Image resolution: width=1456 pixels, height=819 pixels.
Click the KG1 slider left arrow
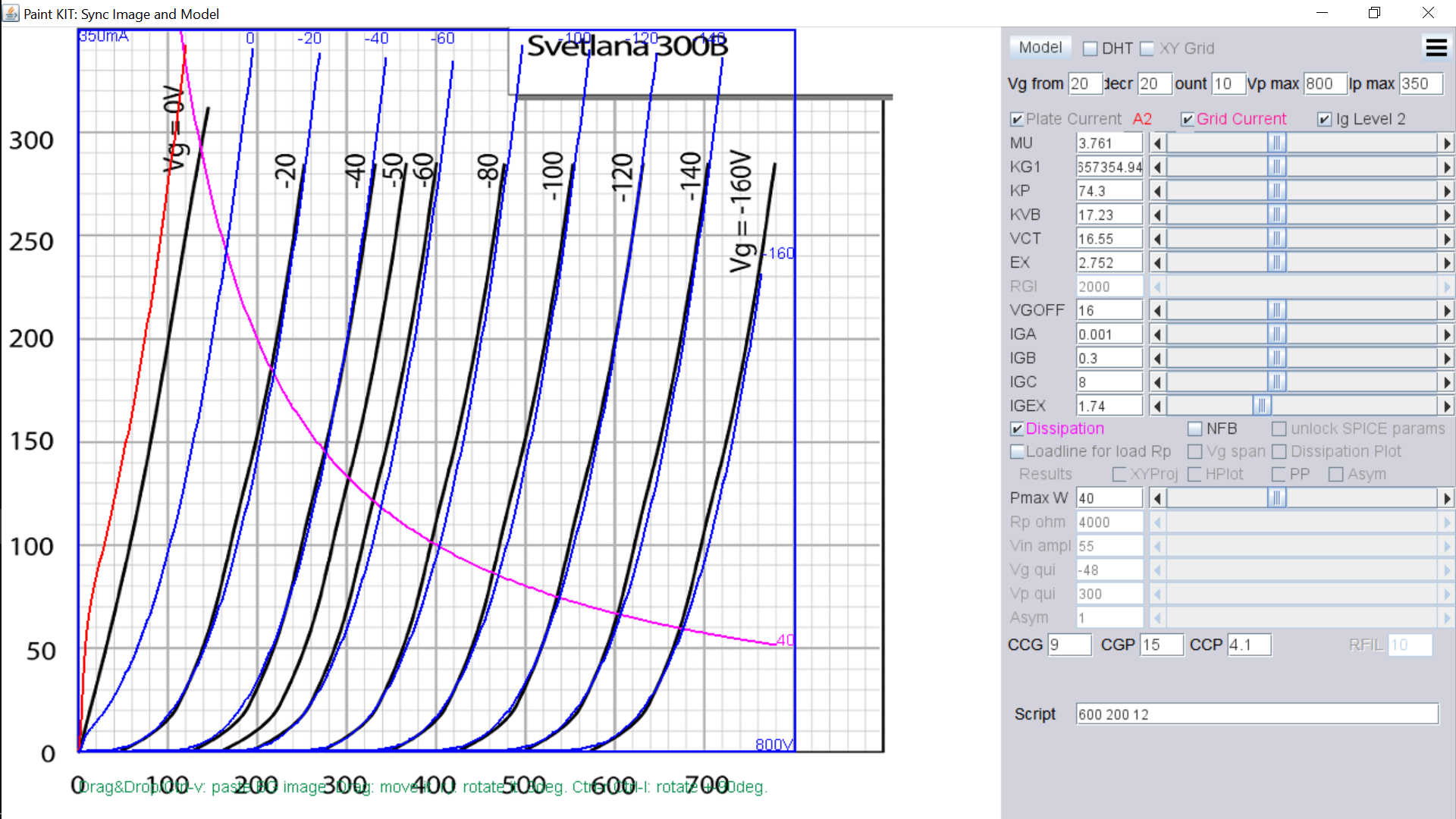point(1157,167)
